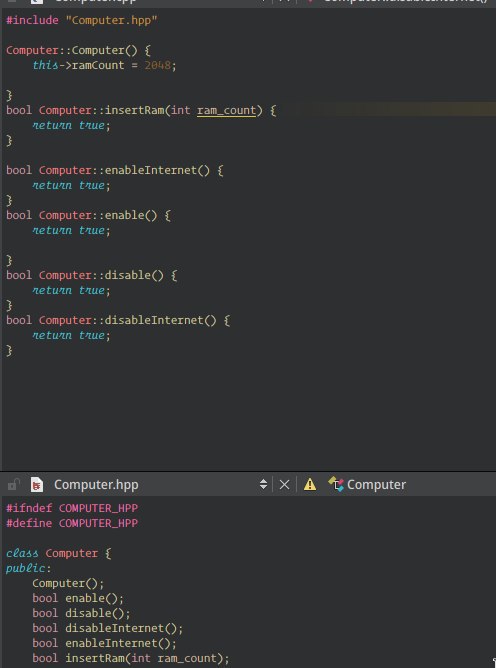Click bool disable(); declaration in header
Screen dimensions: 496x668
click(81, 613)
